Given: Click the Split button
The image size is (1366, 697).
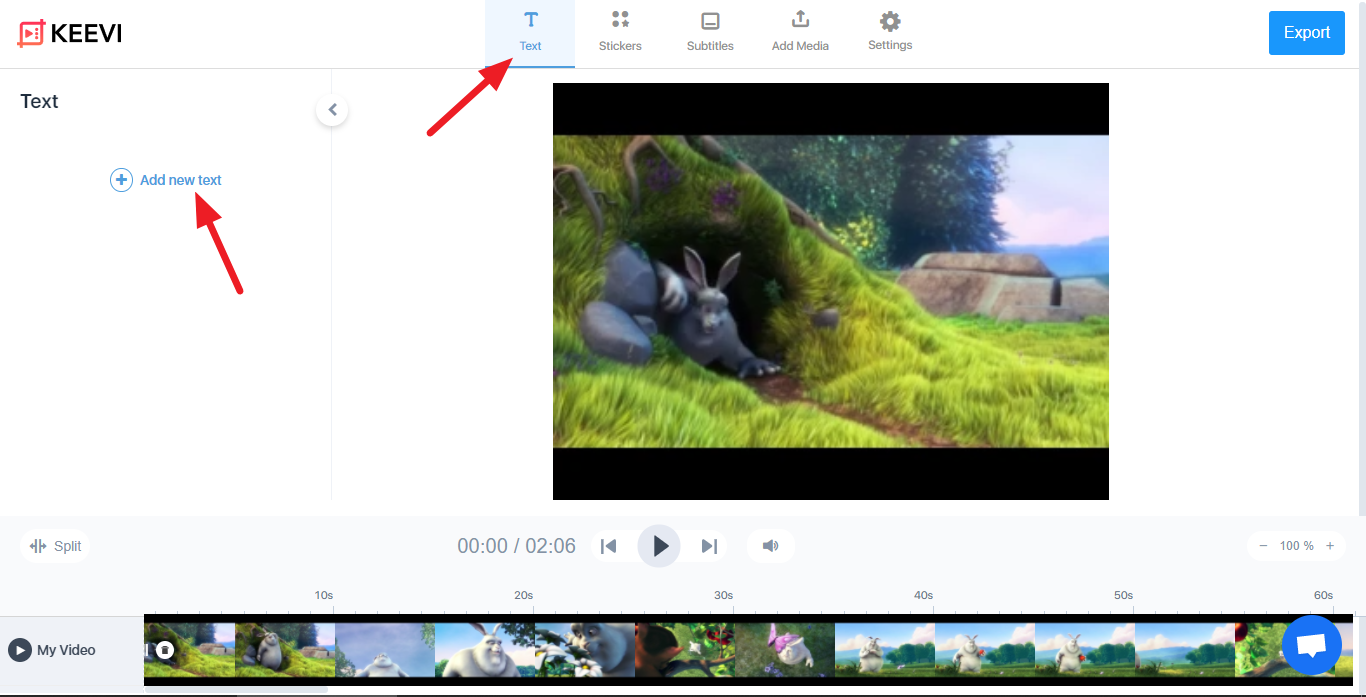Looking at the screenshot, I should pyautogui.click(x=56, y=546).
